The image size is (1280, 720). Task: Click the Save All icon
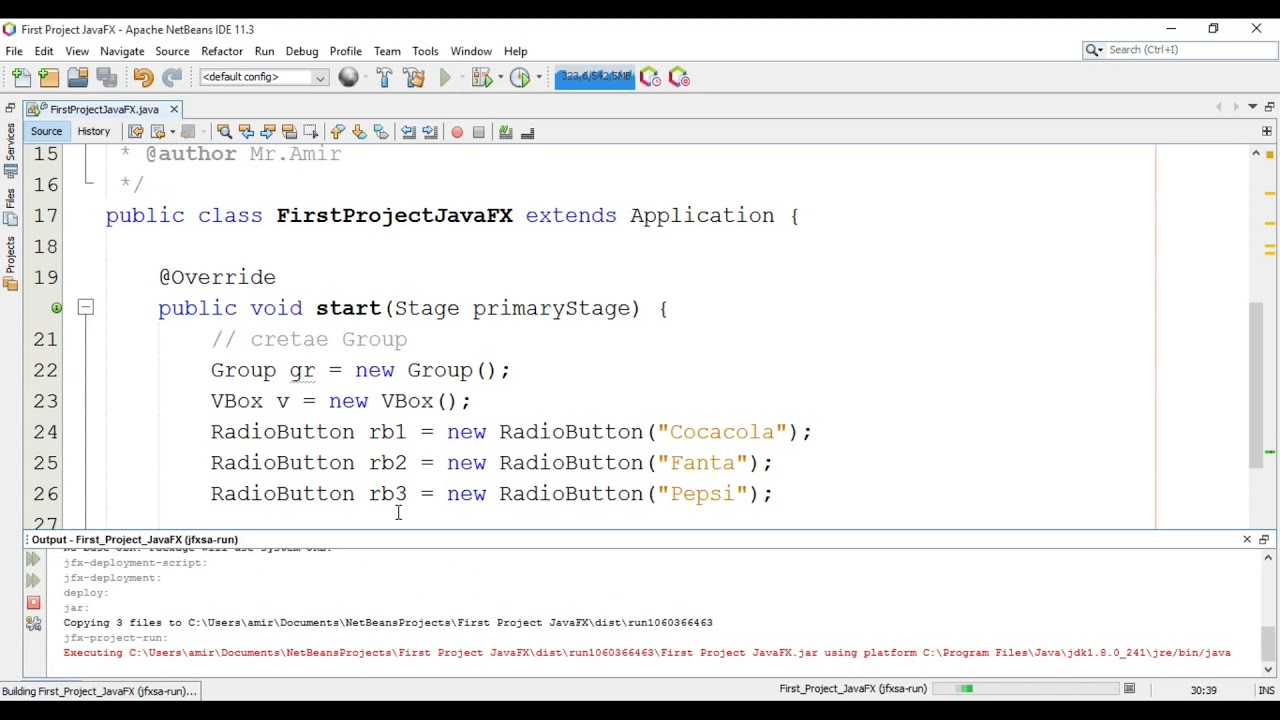(x=107, y=77)
